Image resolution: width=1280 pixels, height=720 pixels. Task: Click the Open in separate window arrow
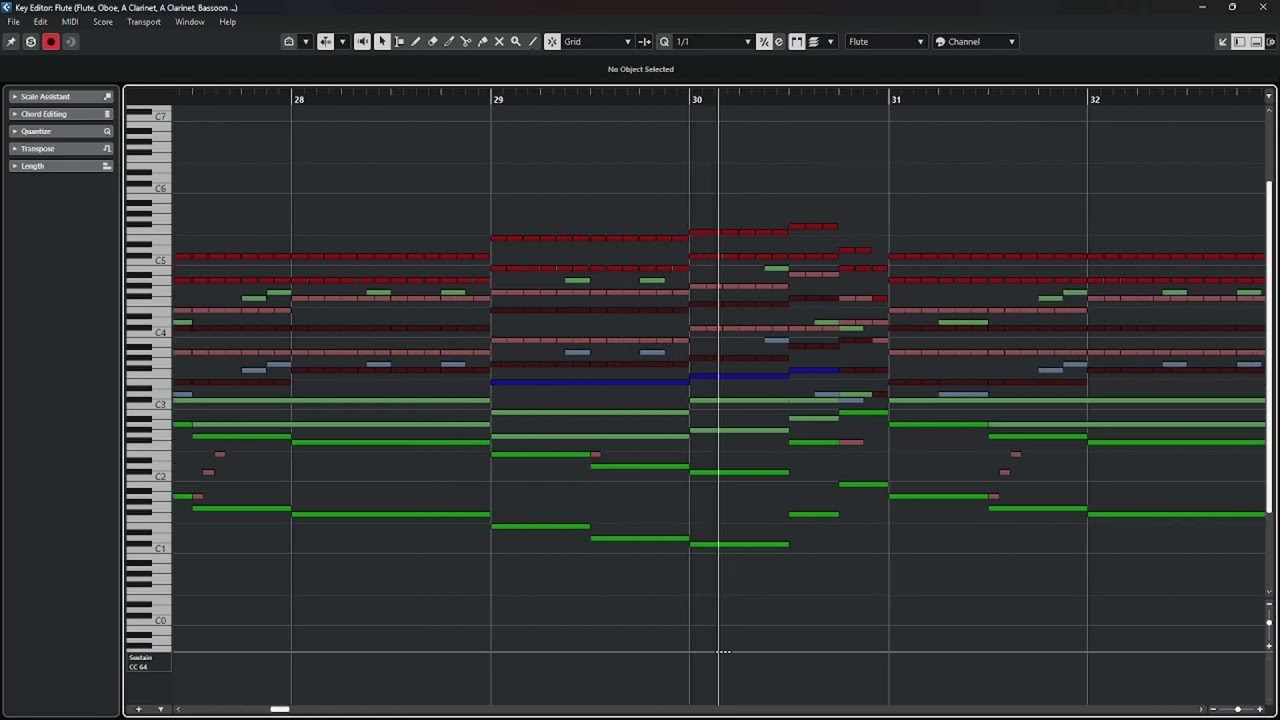(x=1222, y=41)
